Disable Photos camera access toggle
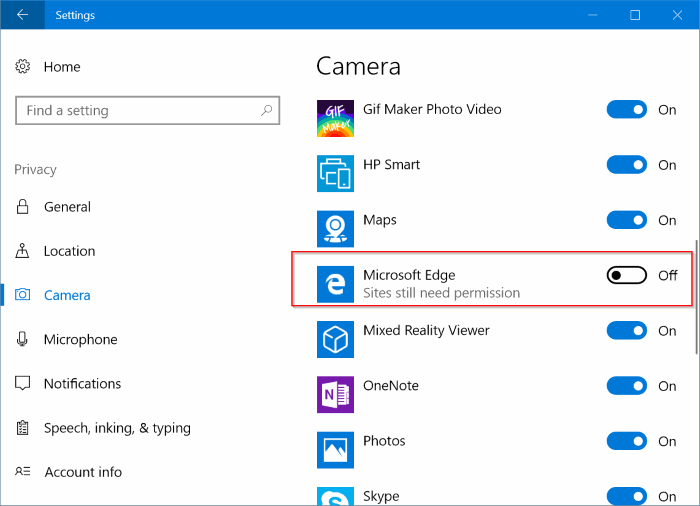The height and width of the screenshot is (506, 700). (626, 441)
